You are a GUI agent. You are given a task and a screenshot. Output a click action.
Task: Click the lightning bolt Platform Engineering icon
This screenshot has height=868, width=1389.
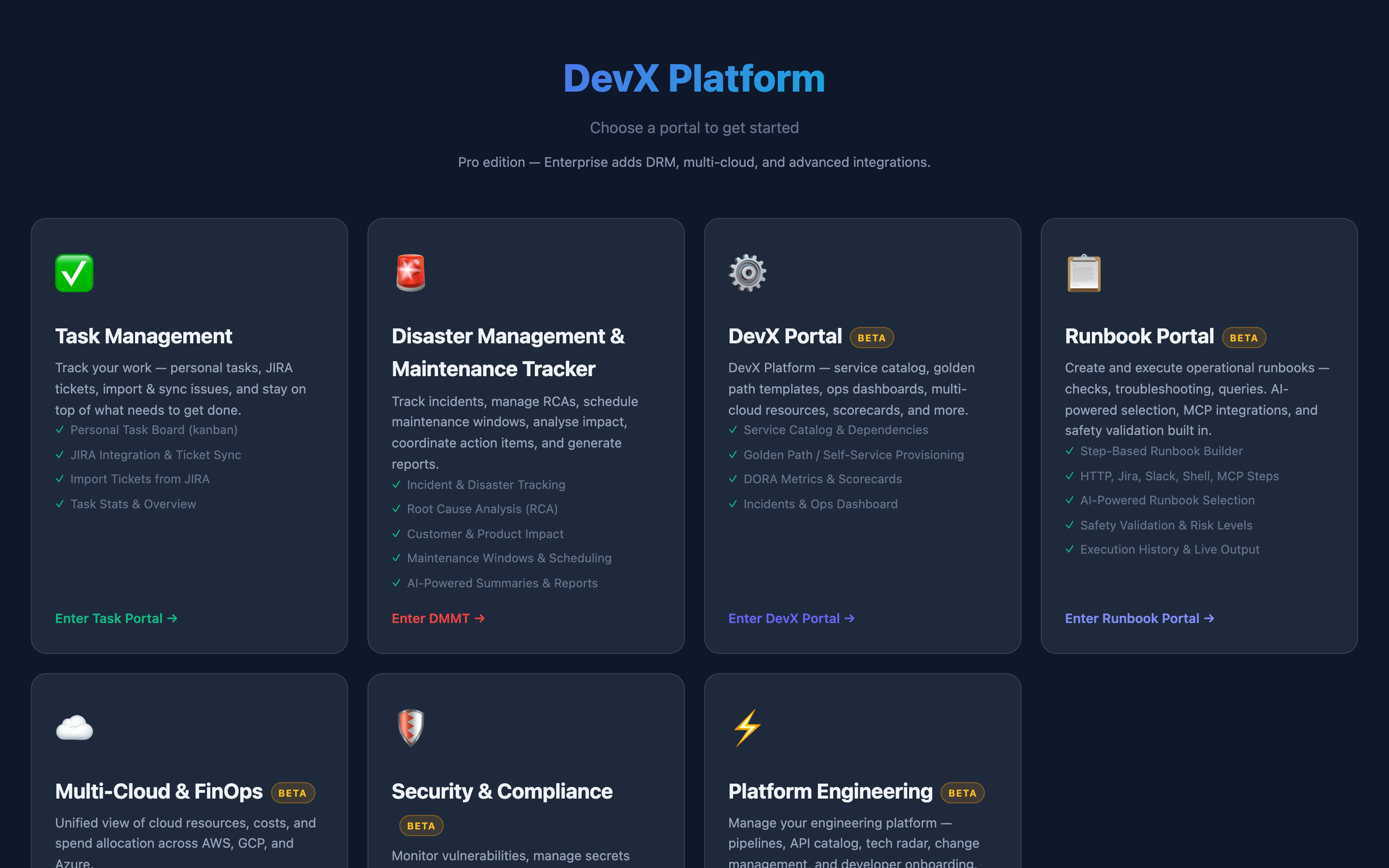click(x=747, y=727)
